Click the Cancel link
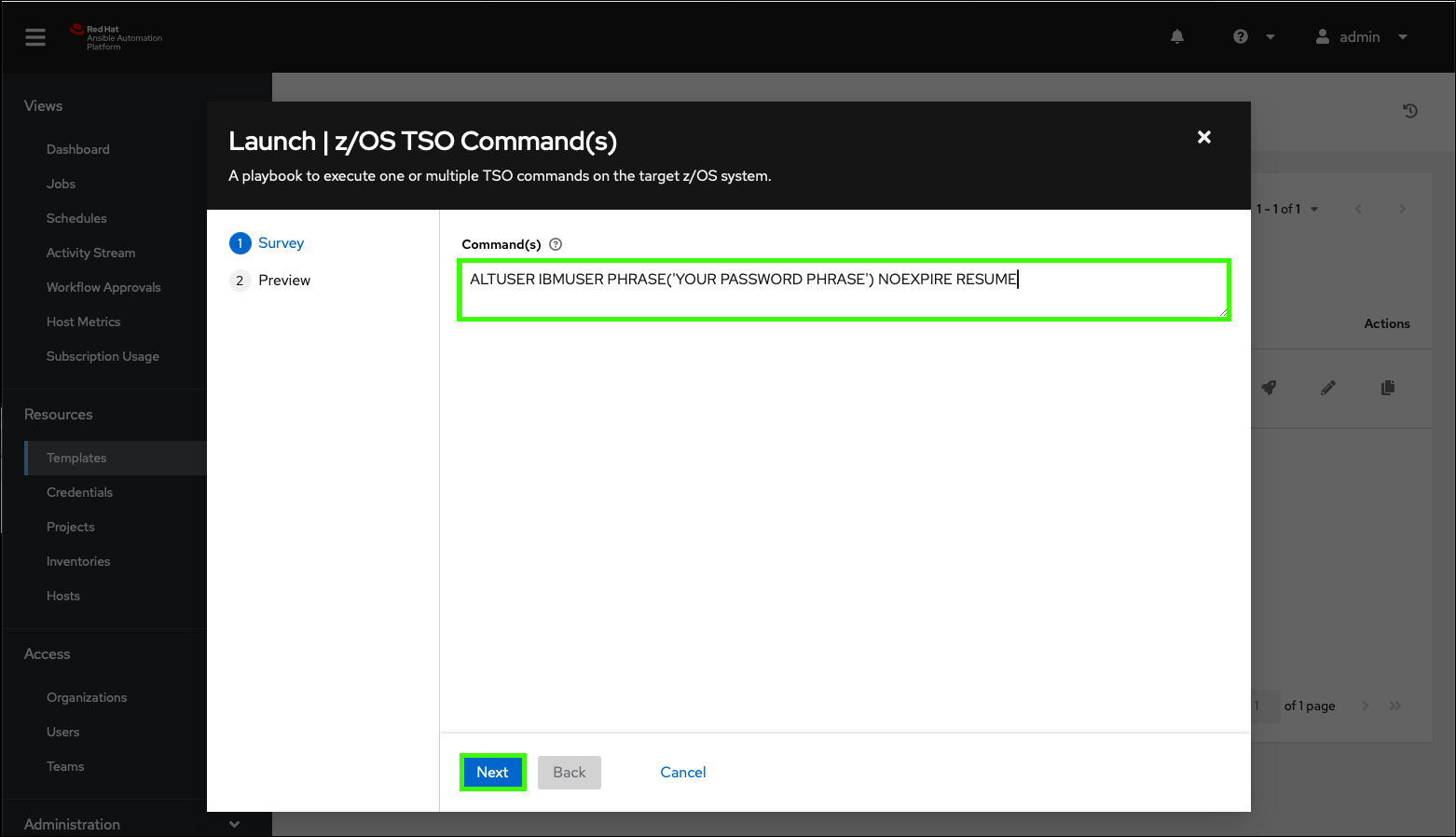This screenshot has height=837, width=1456. tap(682, 772)
